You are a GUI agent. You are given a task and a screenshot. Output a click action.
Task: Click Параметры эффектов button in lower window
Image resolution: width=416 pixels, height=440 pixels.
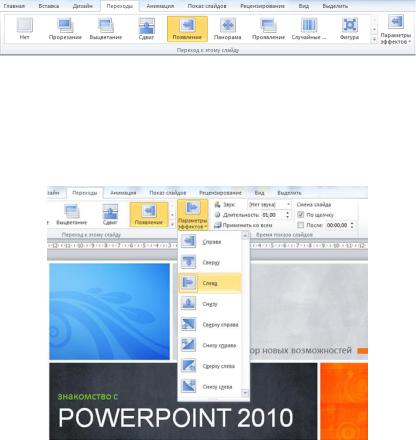193,215
